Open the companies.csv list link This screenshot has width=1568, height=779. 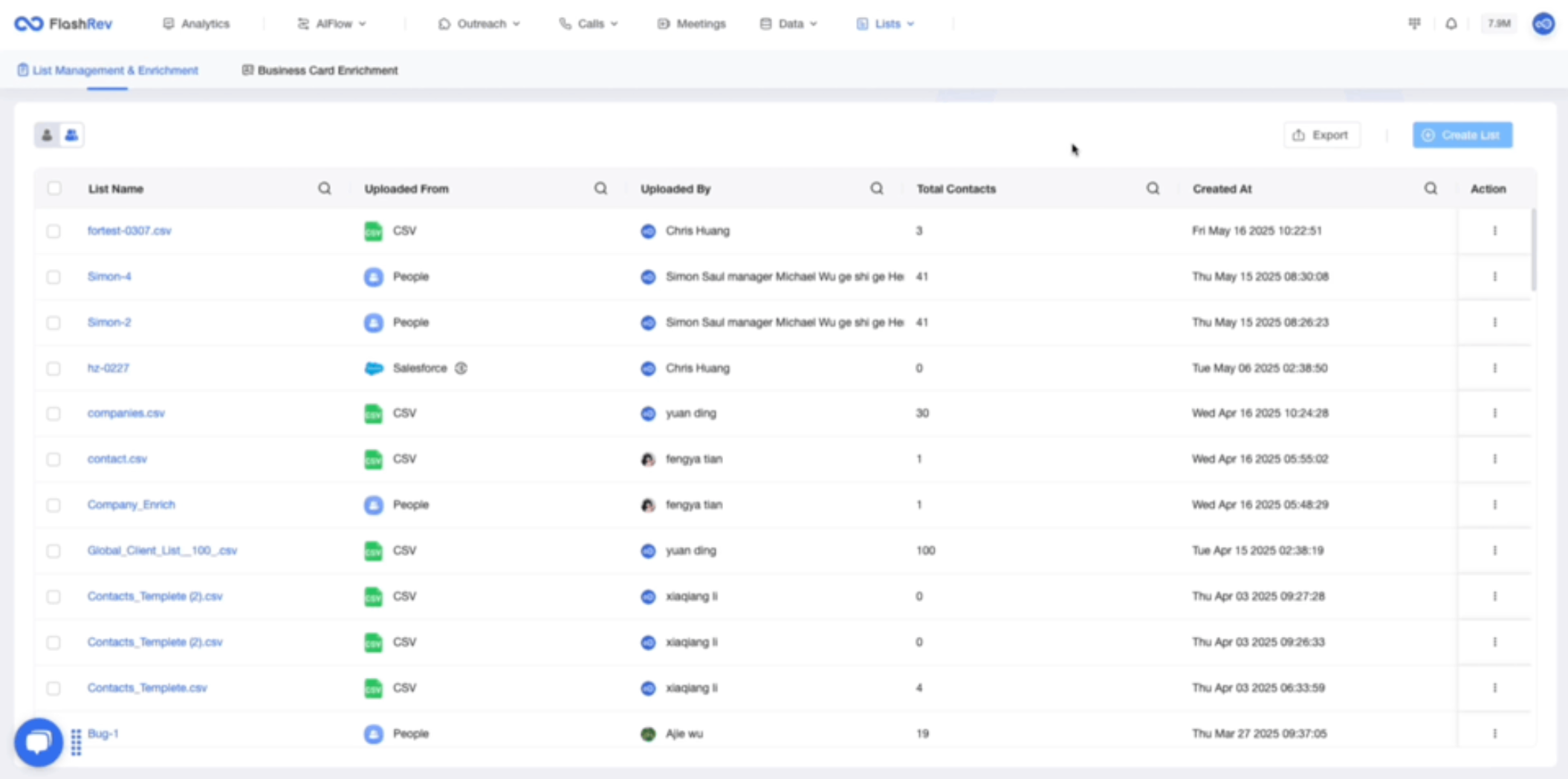126,413
